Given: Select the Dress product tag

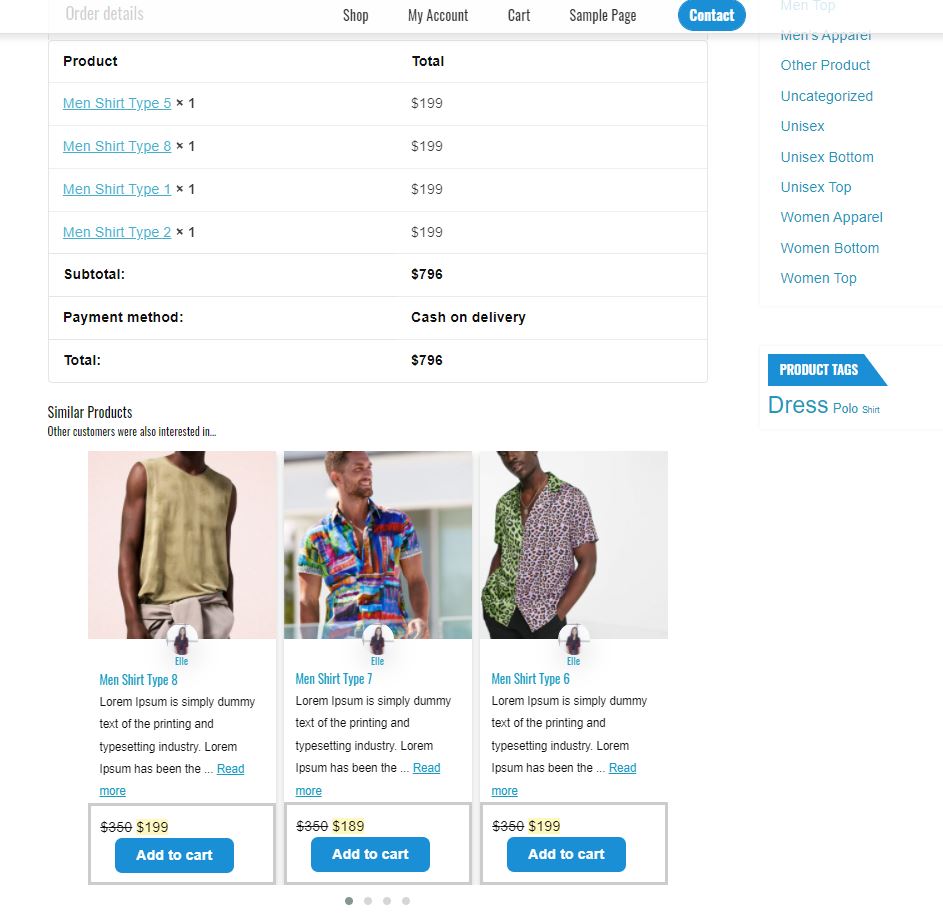Looking at the screenshot, I should pyautogui.click(x=798, y=405).
